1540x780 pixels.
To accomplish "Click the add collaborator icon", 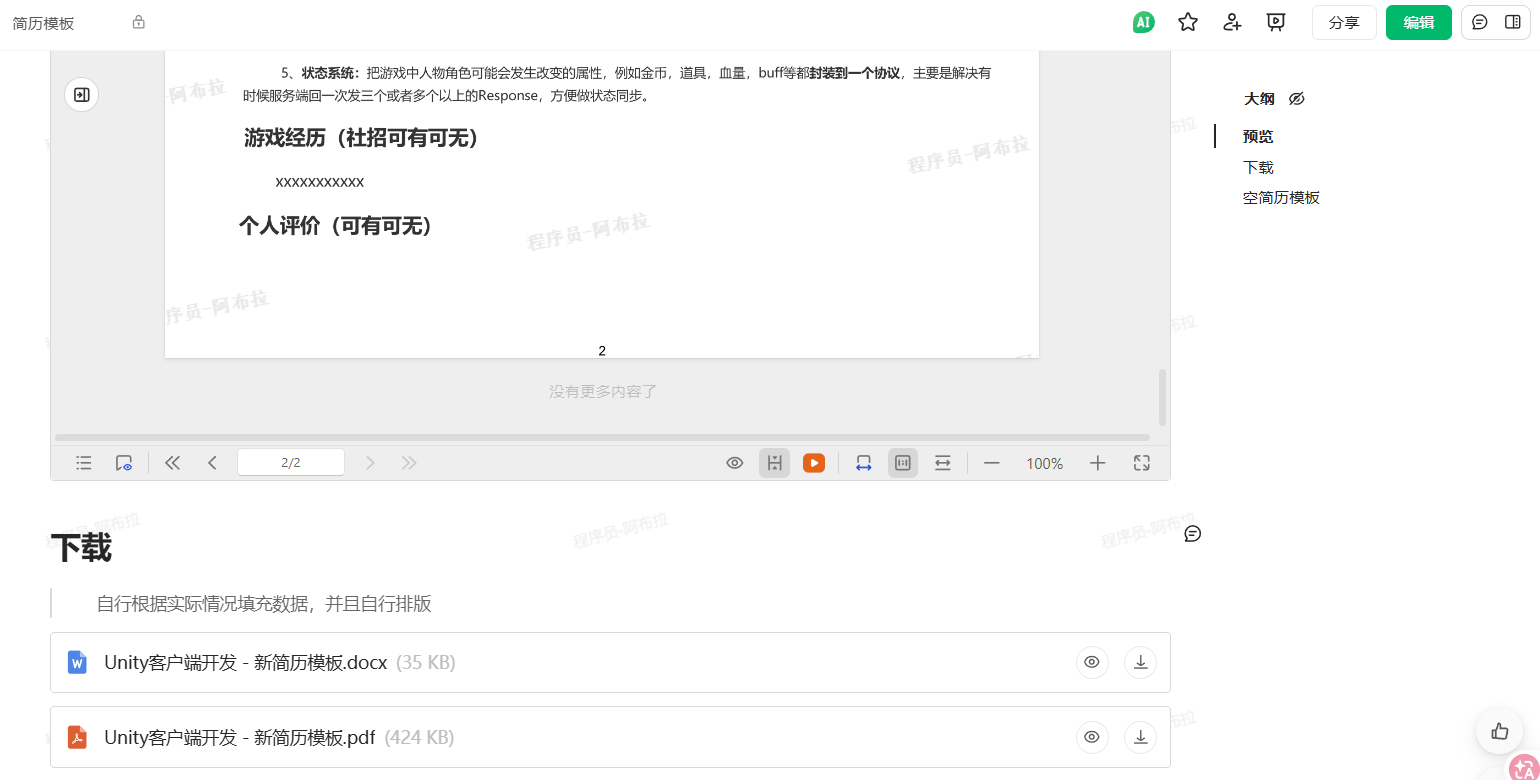I will (x=1232, y=22).
